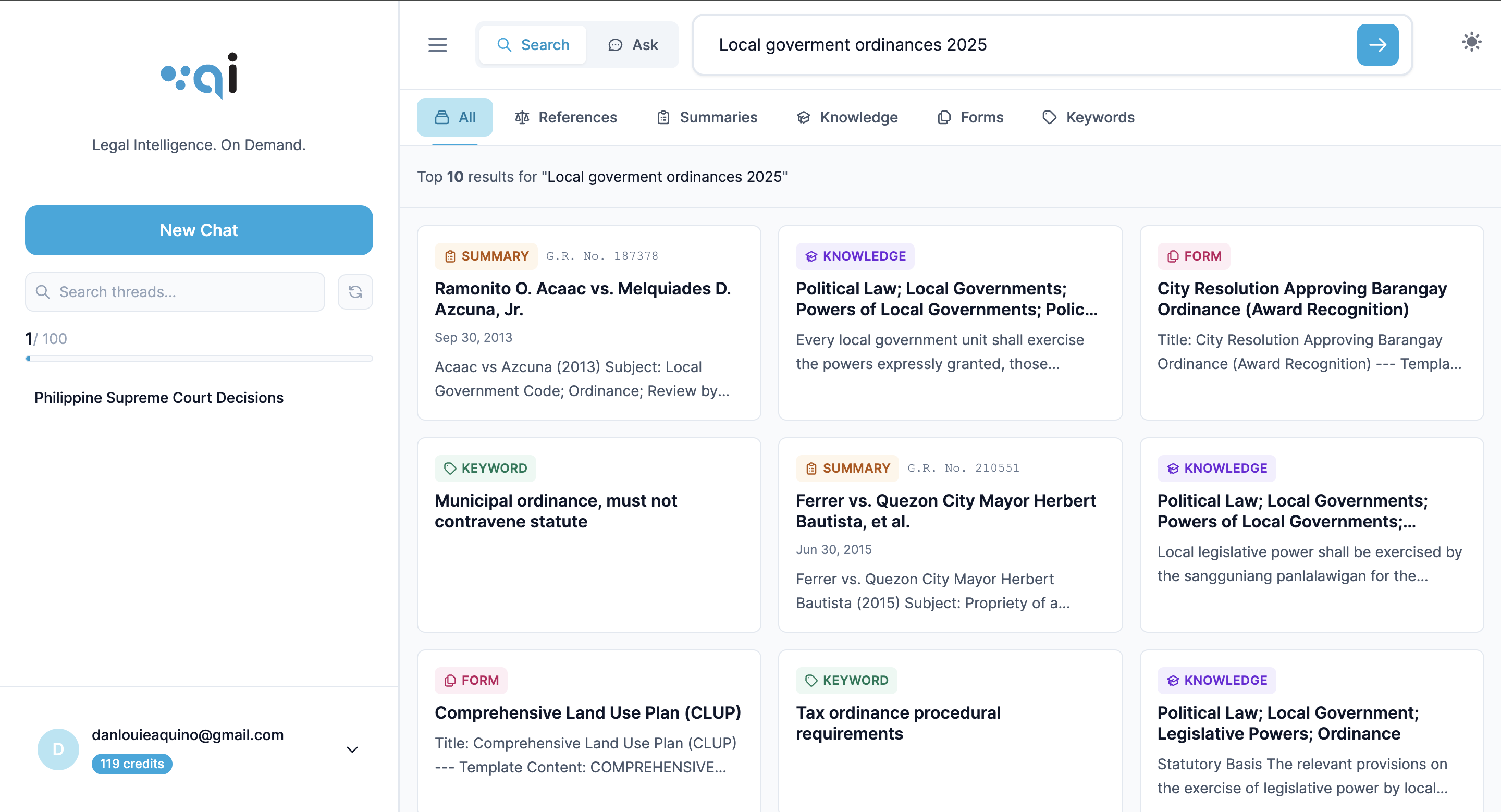This screenshot has height=812, width=1501.
Task: Switch to Search mode
Action: click(x=533, y=45)
